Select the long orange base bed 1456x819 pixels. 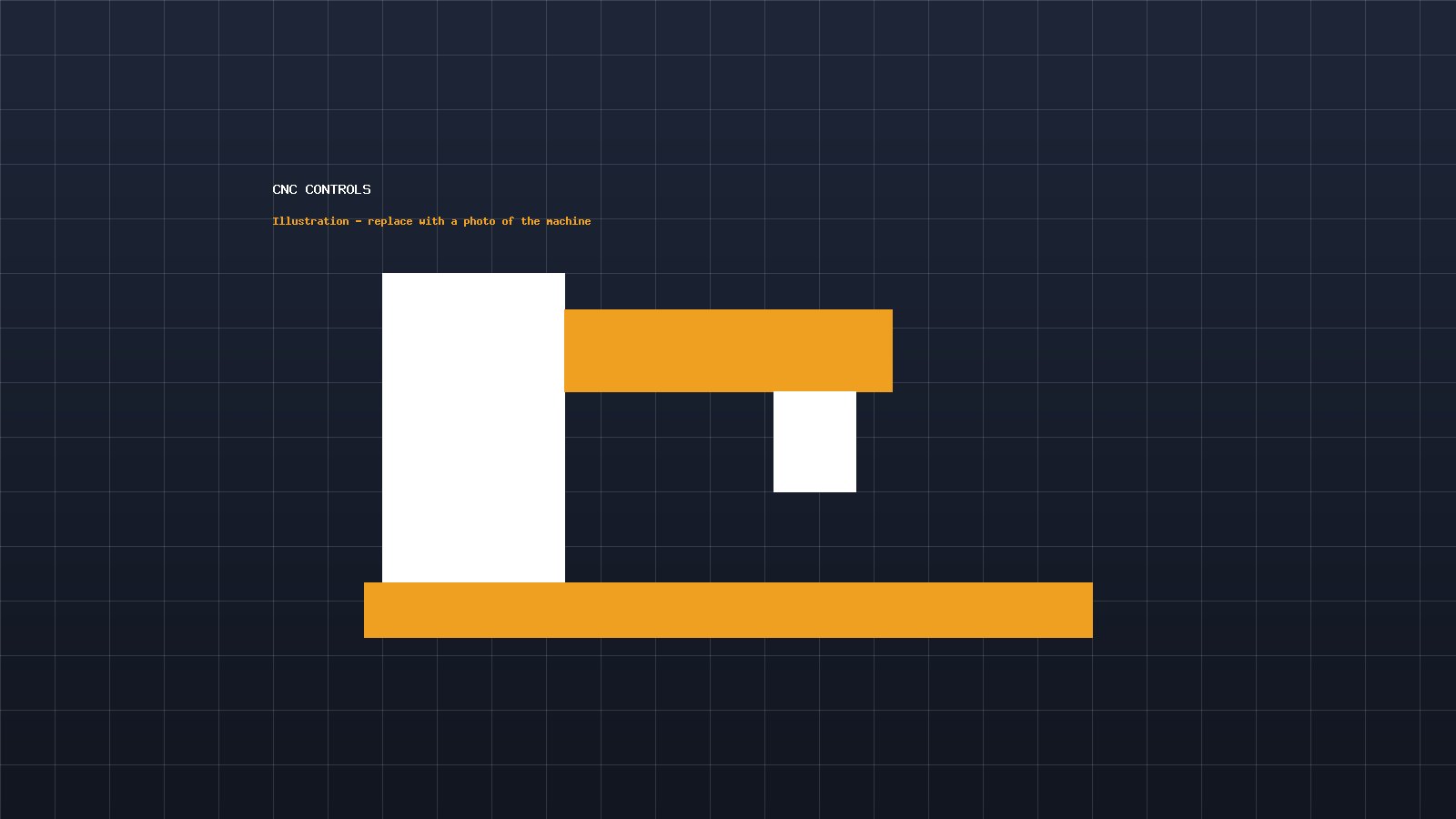tap(728, 610)
